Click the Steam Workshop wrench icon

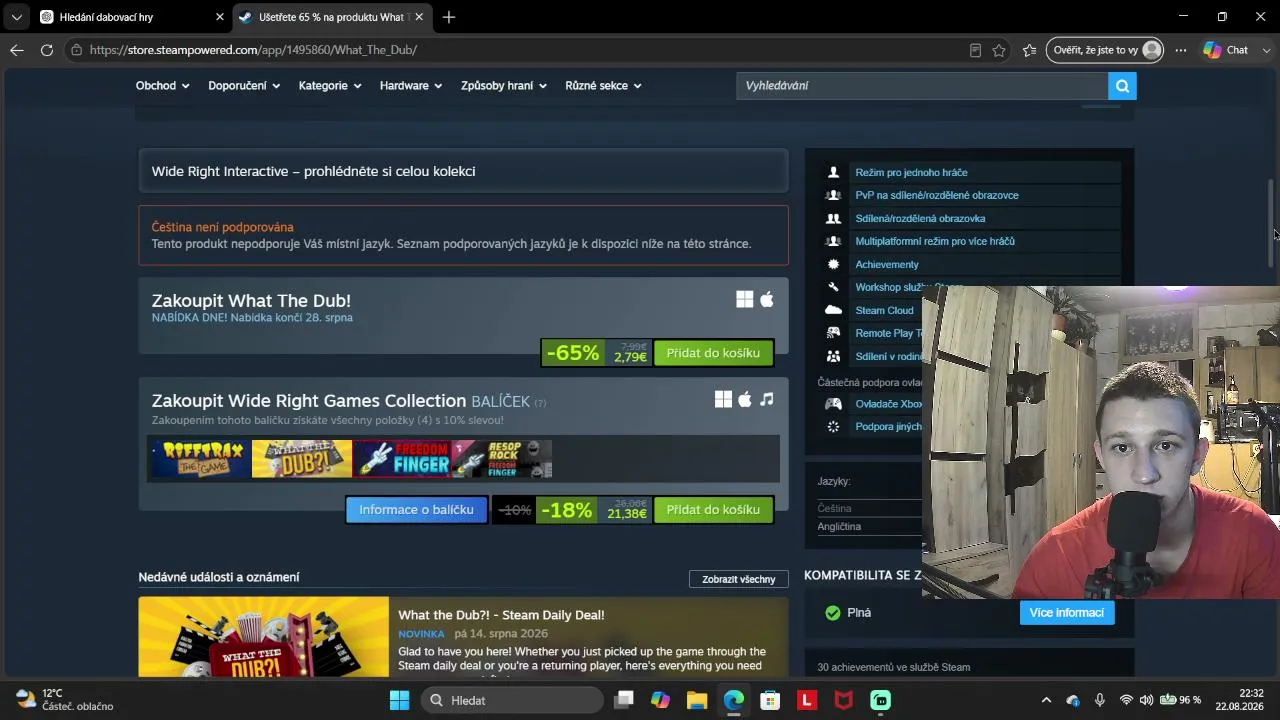[833, 287]
